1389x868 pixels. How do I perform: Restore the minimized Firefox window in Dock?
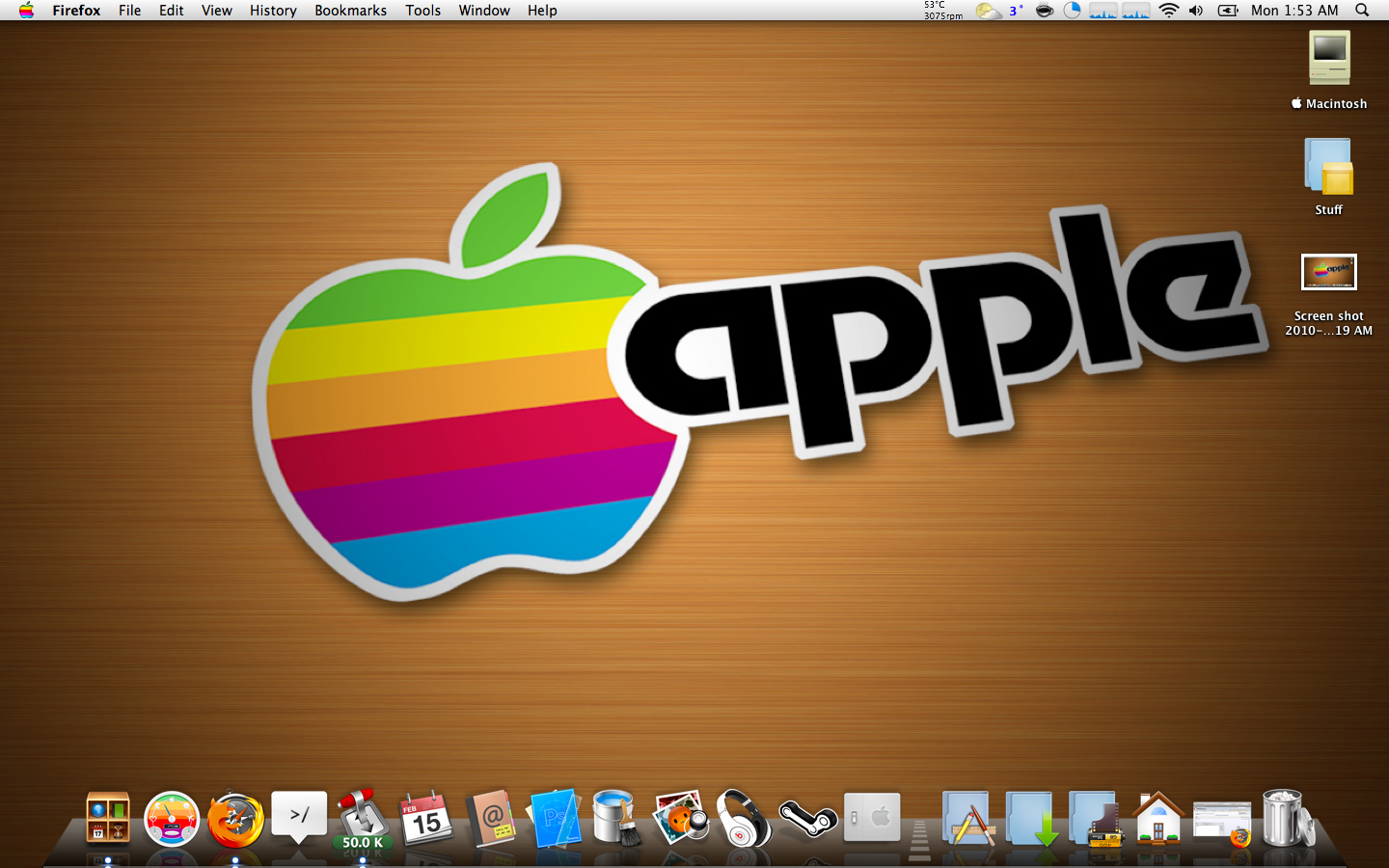(1221, 823)
